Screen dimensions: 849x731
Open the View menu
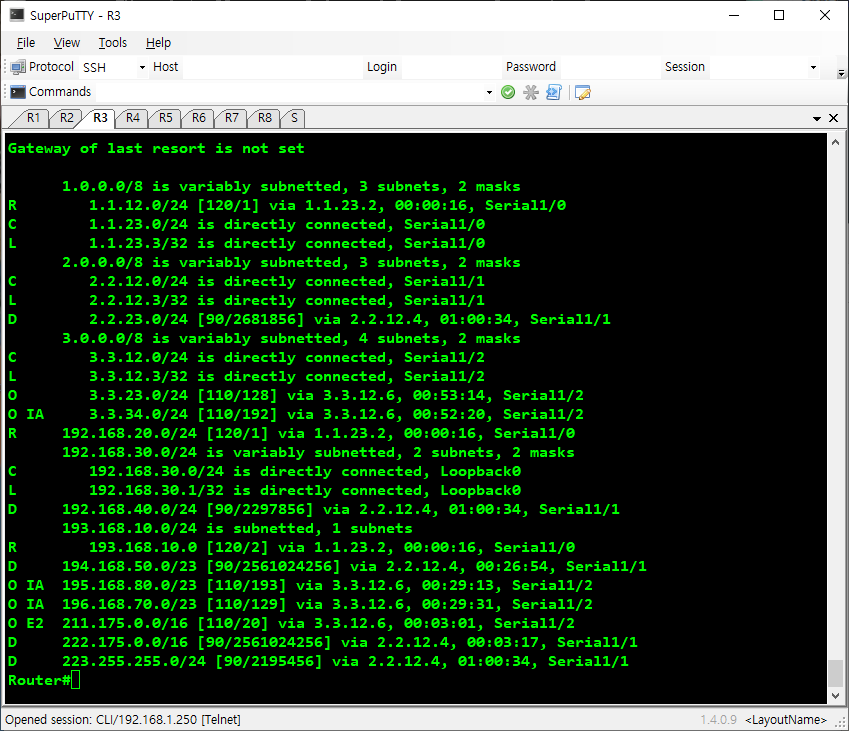click(x=67, y=43)
